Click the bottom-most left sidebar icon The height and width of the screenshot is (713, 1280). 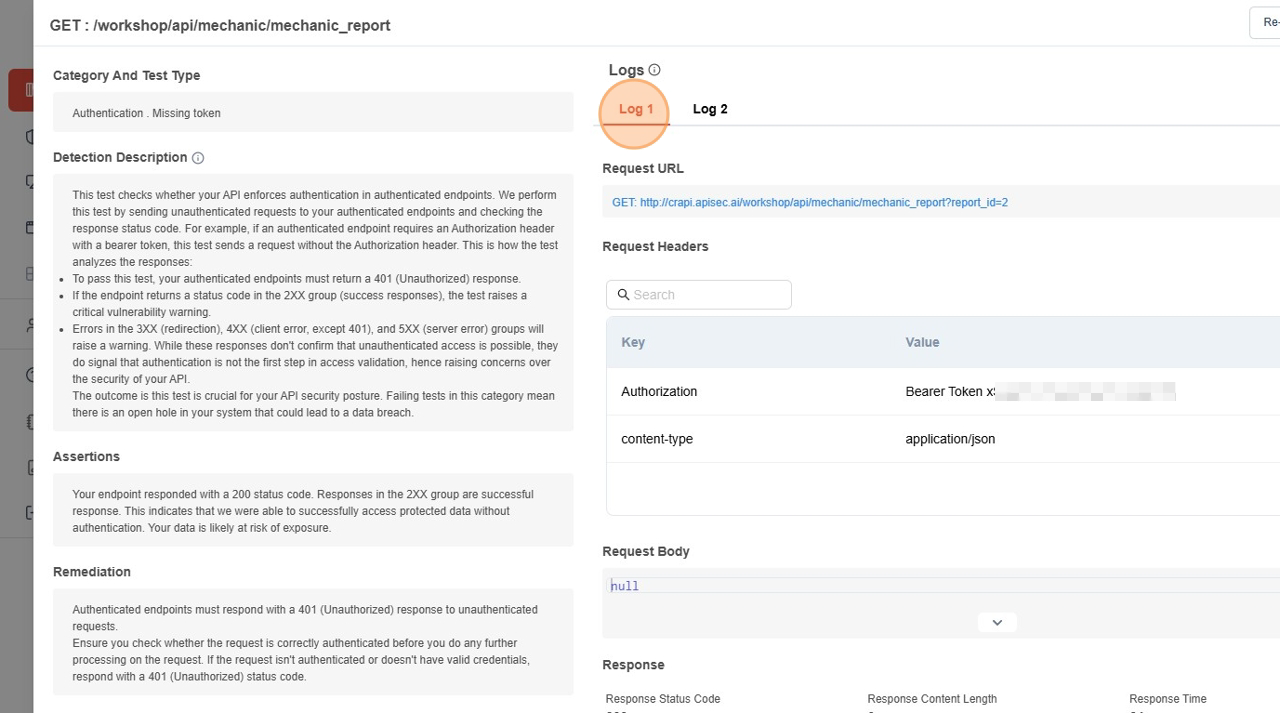pyautogui.click(x=29, y=513)
